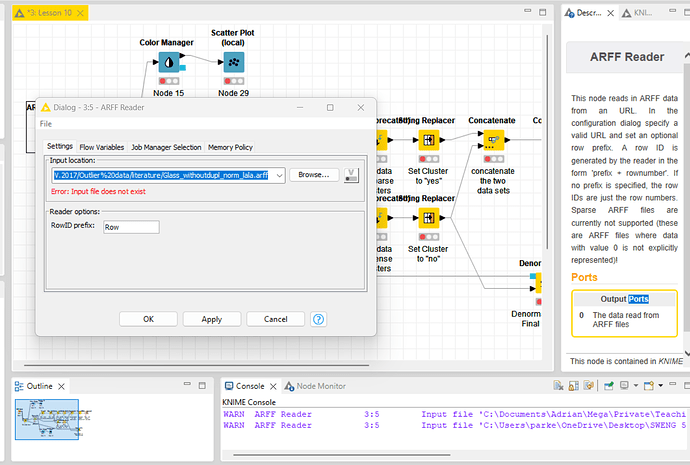This screenshot has width=690, height=465.
Task: Click 'The data read from ARFF files'
Action: (x=626, y=320)
